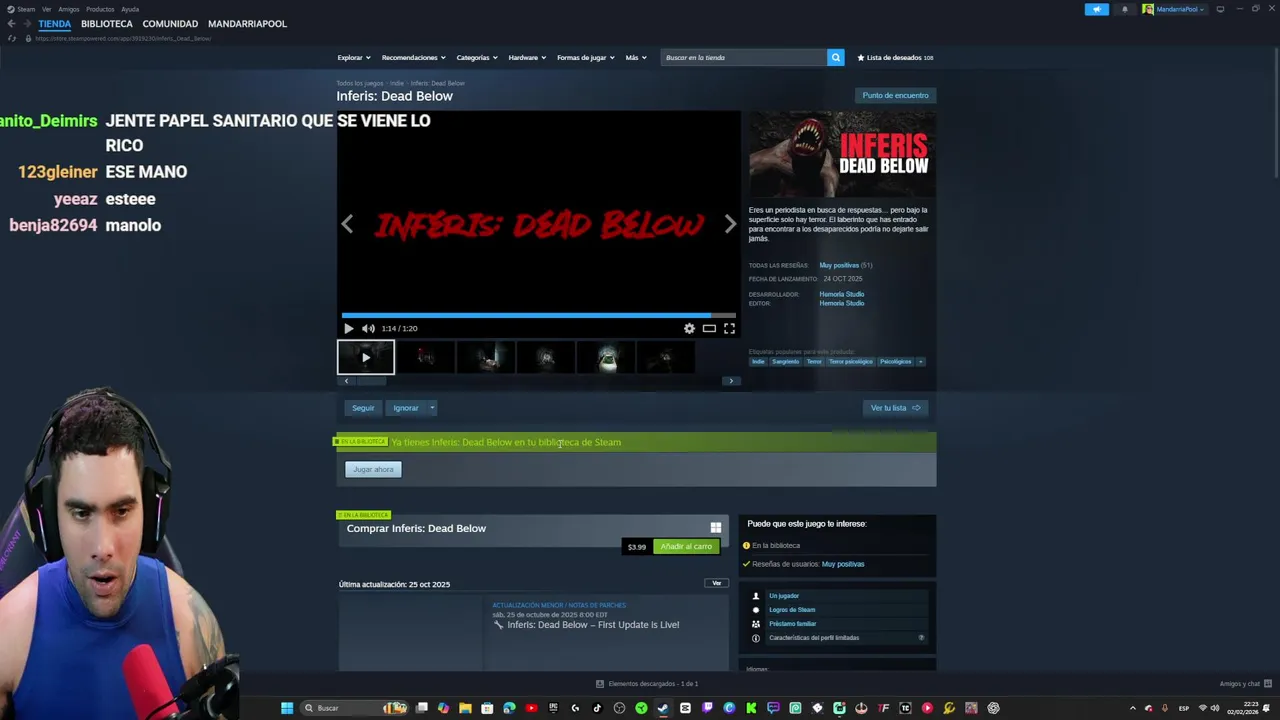Click the Seguir button

coord(363,408)
